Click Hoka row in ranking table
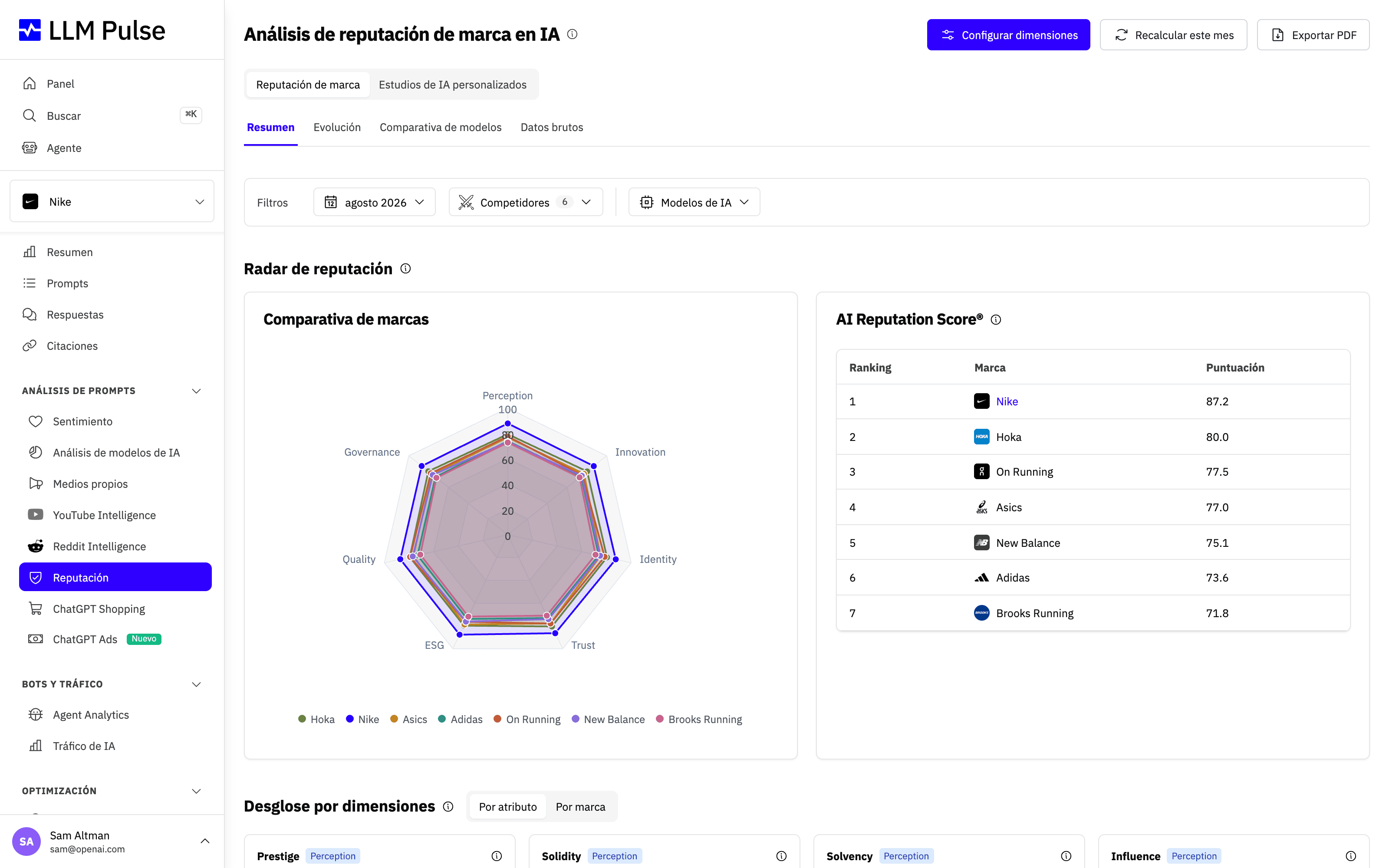 click(x=1093, y=437)
